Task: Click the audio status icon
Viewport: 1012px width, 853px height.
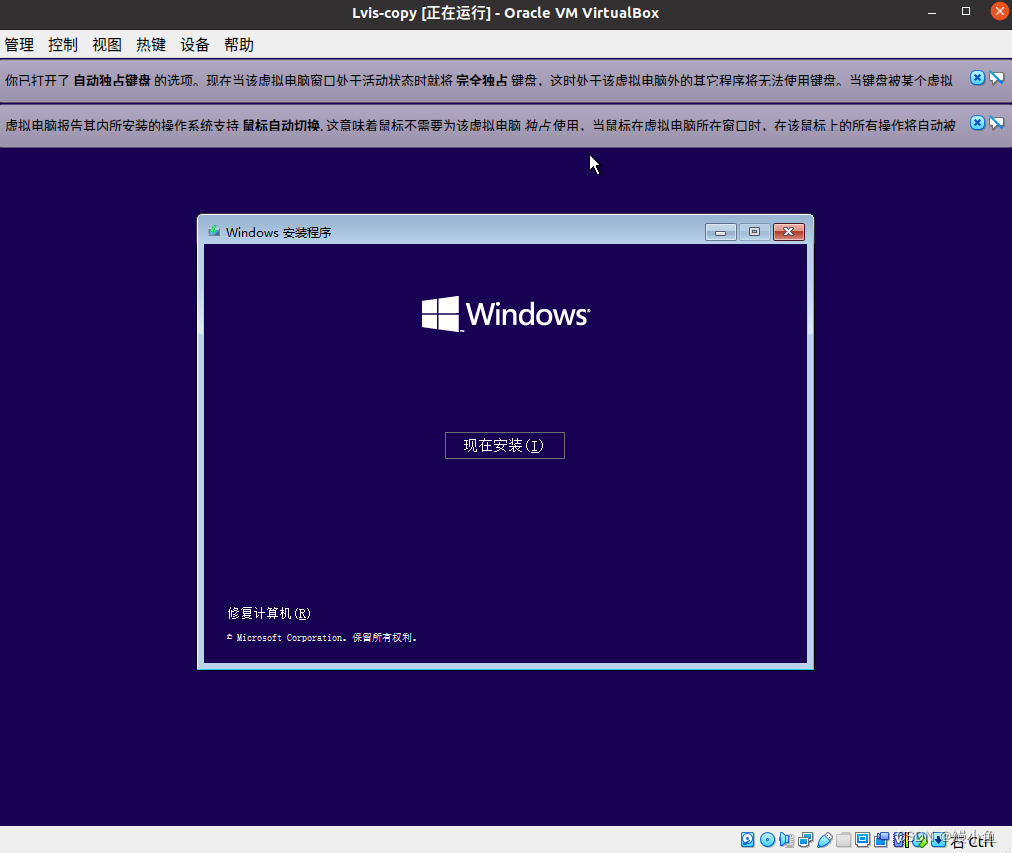Action: pyautogui.click(x=786, y=839)
